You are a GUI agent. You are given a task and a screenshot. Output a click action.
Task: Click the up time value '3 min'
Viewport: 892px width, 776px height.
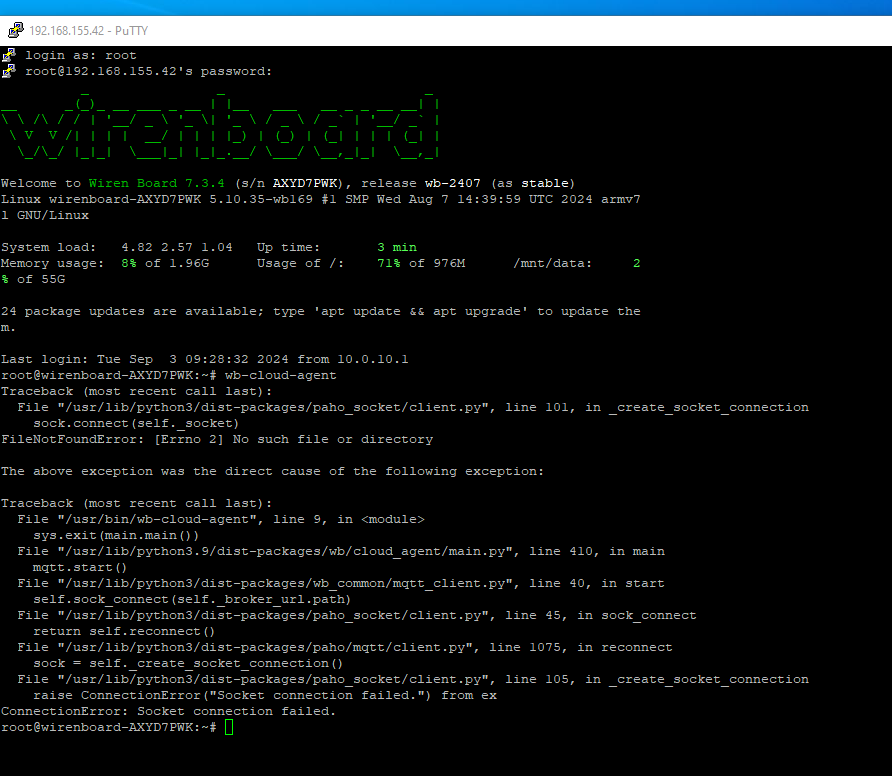point(397,247)
